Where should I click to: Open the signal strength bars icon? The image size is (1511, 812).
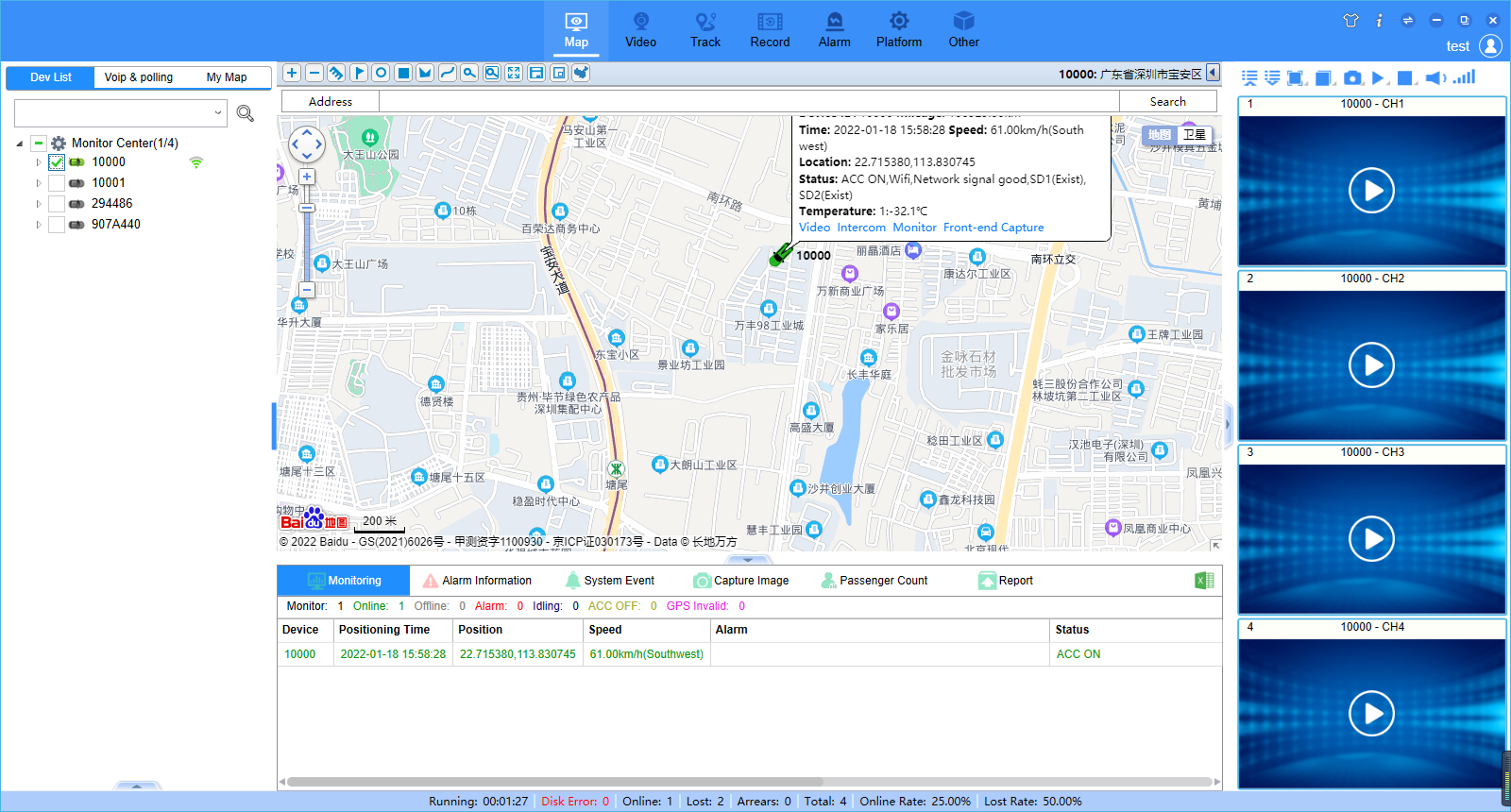[x=1464, y=77]
